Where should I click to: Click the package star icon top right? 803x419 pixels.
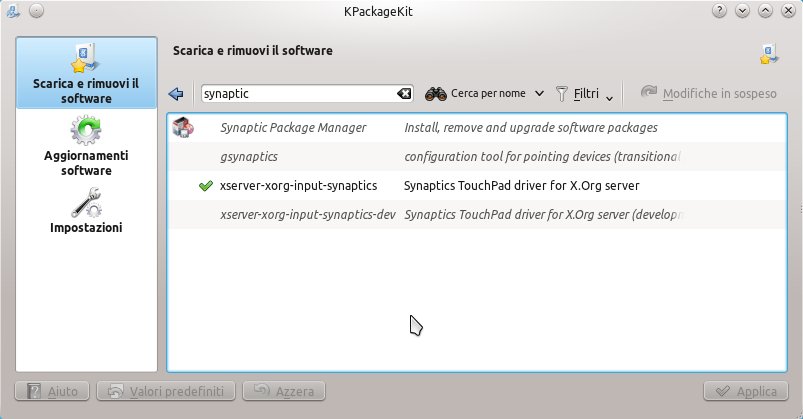[770, 53]
